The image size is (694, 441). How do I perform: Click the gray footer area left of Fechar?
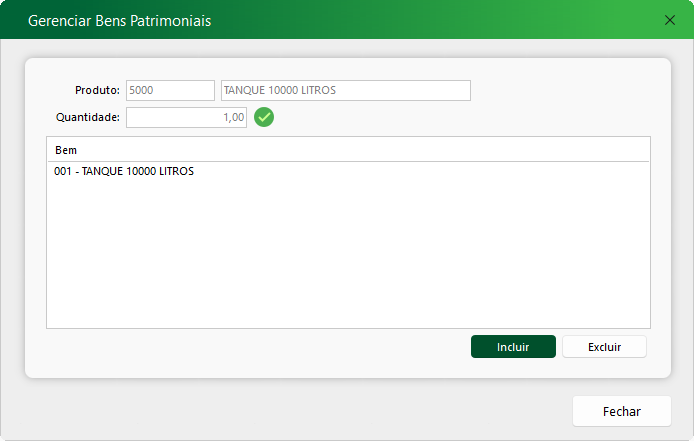click(300, 411)
